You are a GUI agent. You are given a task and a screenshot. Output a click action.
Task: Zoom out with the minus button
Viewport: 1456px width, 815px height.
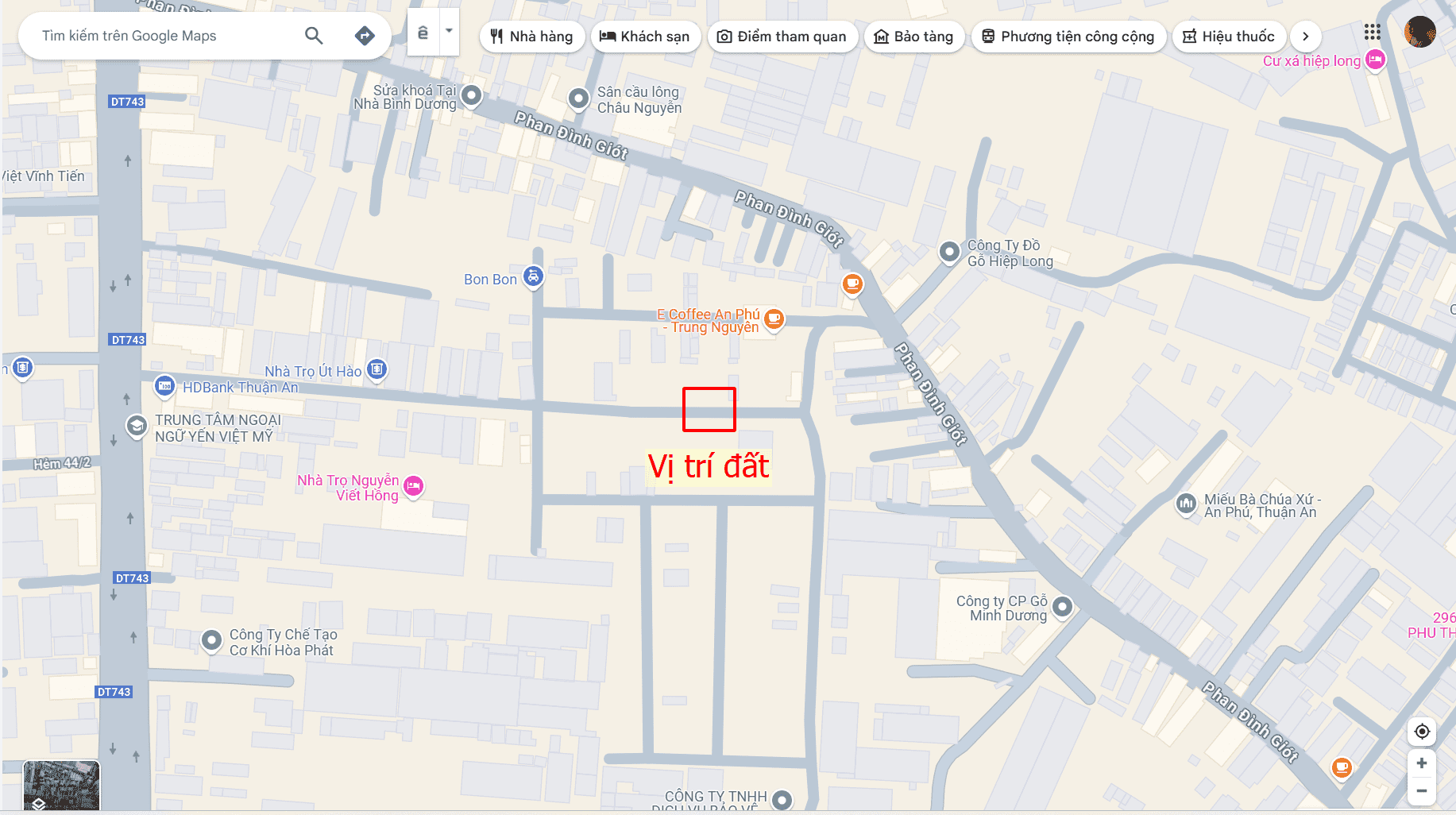coord(1422,791)
